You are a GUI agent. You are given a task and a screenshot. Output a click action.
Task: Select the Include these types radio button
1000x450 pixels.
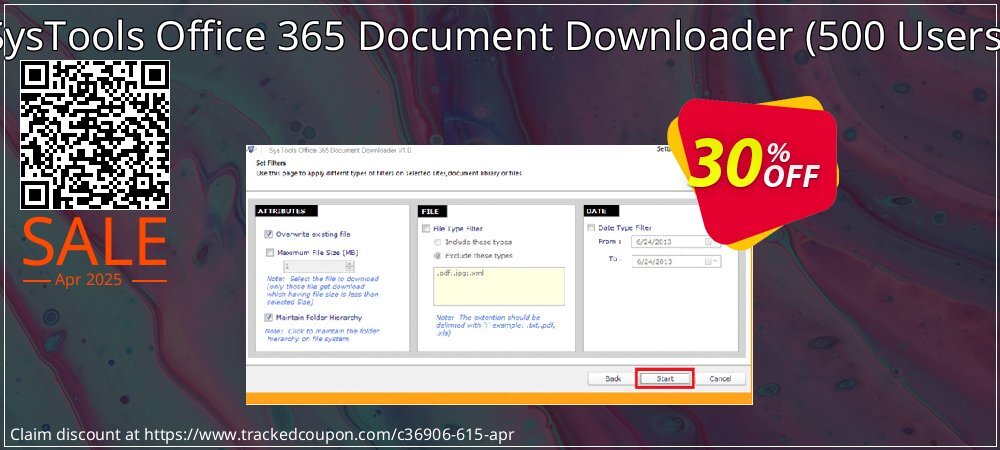coord(438,242)
